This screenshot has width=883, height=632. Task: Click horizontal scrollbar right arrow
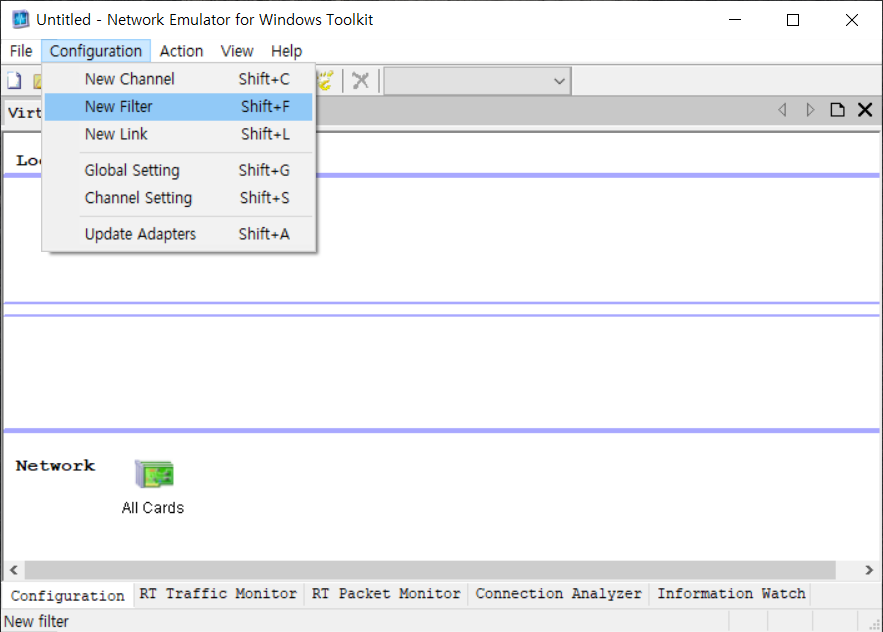[869, 570]
